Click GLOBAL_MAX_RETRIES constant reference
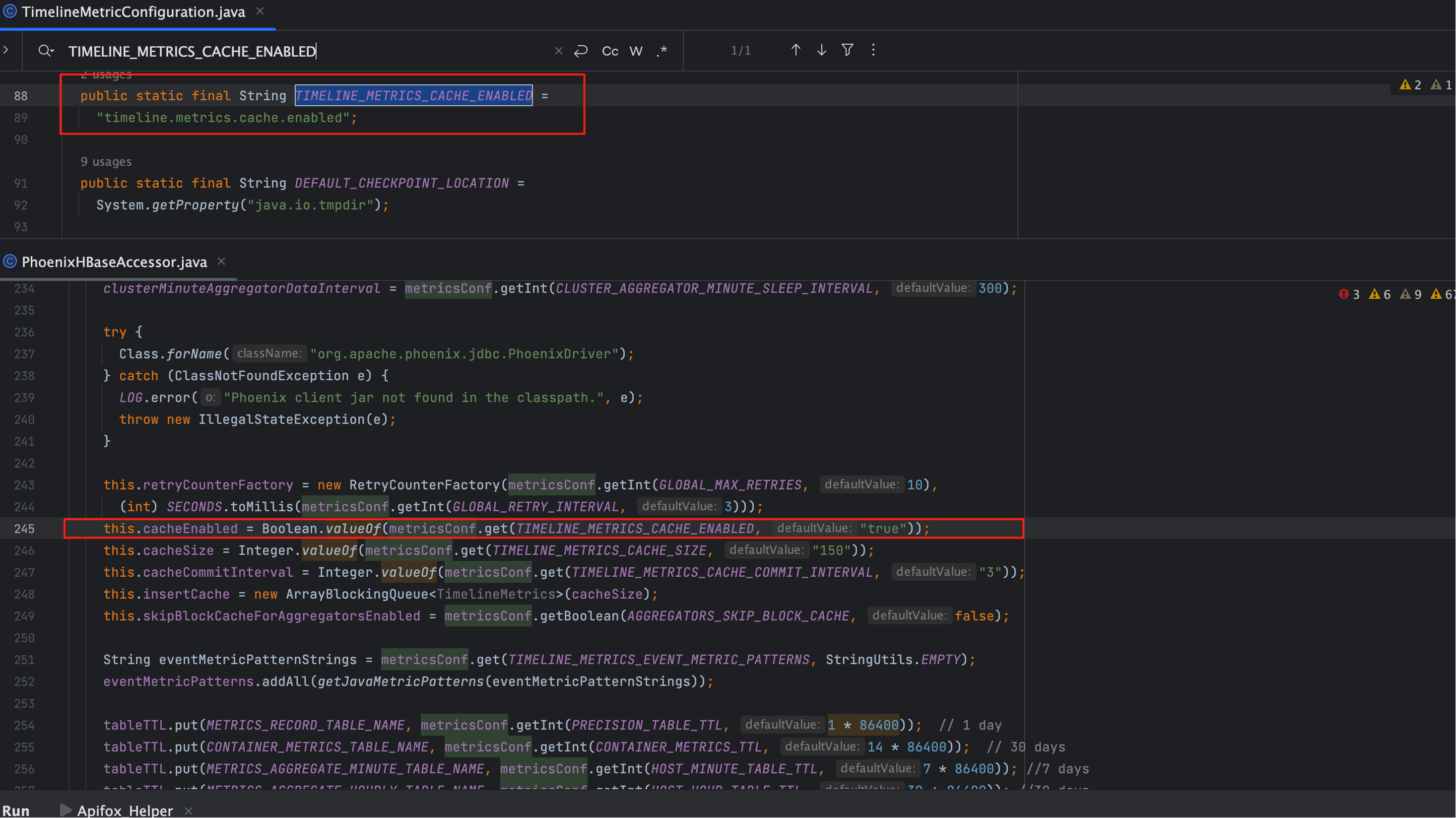The width and height of the screenshot is (1456, 818). pyautogui.click(x=730, y=485)
